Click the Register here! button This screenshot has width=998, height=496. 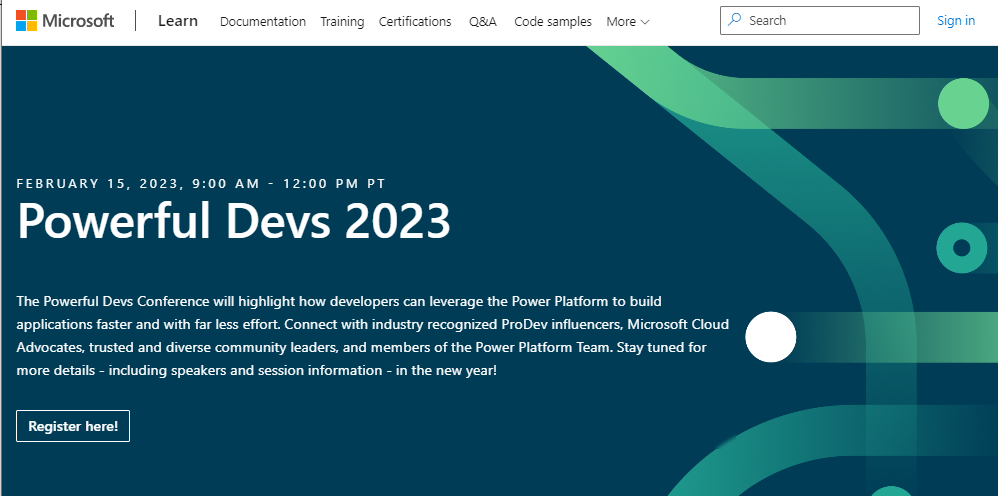(x=73, y=426)
